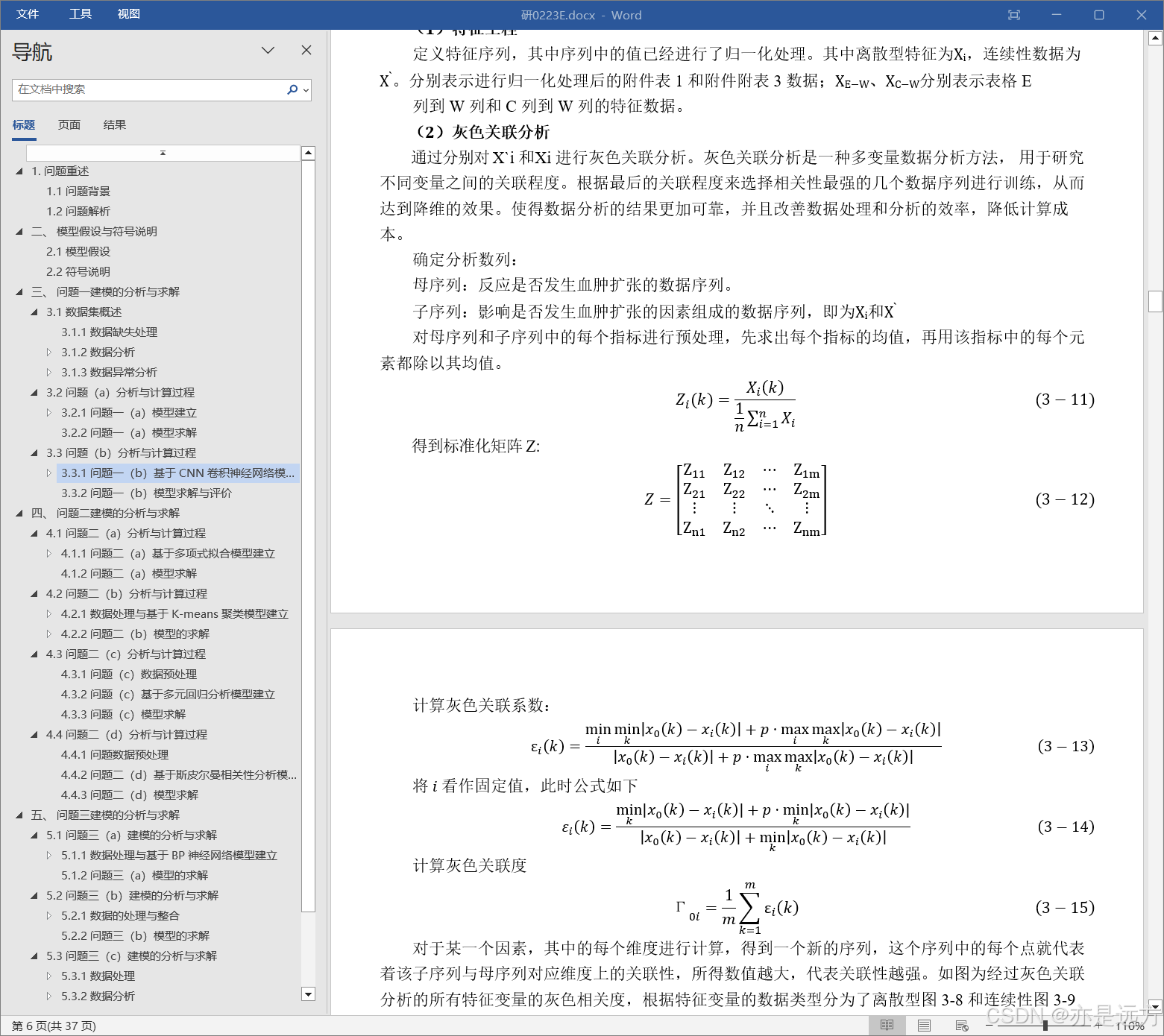Open the 工具 menu
Image resolution: width=1164 pixels, height=1036 pixels.
(81, 14)
